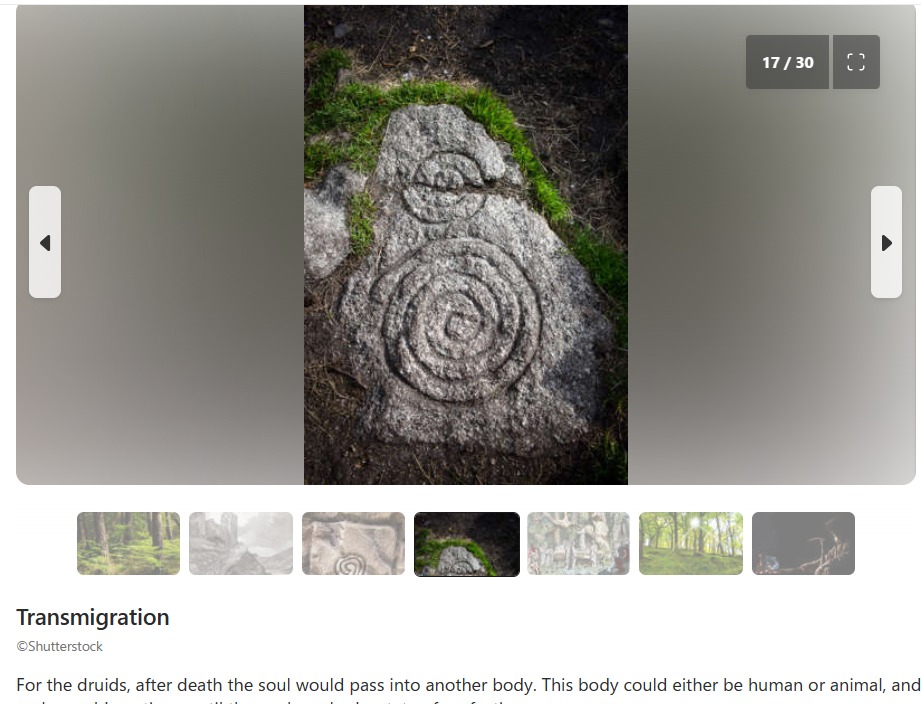Select the forest with ferns thumbnail

[x=129, y=543]
